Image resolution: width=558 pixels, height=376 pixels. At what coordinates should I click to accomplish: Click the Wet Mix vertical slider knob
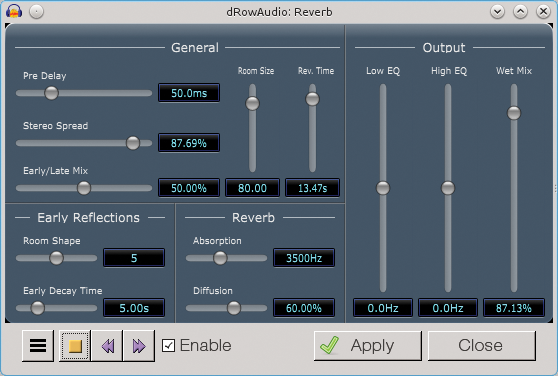[x=514, y=113]
